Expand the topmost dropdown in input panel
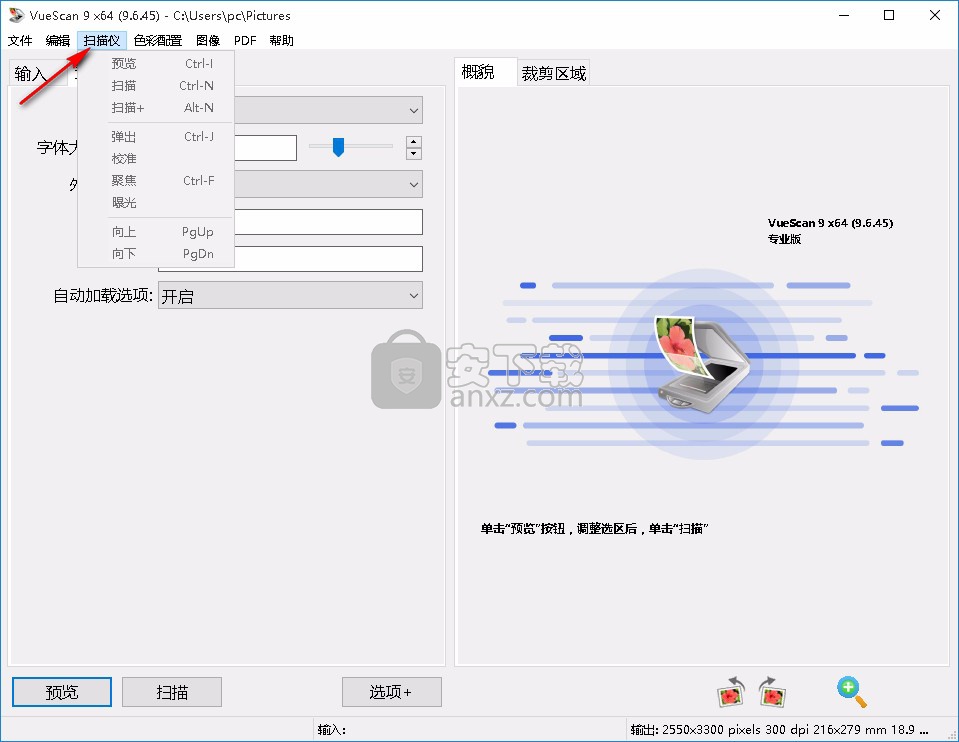The width and height of the screenshot is (959, 742). coord(328,110)
